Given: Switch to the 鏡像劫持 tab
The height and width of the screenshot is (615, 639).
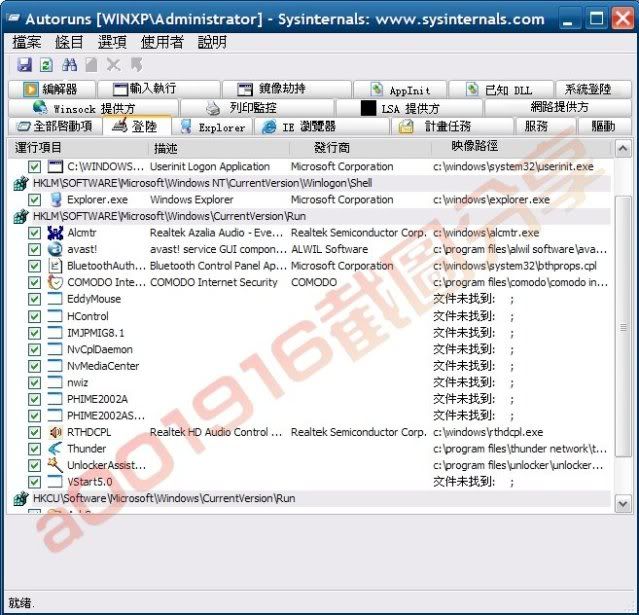Looking at the screenshot, I should pos(286,89).
